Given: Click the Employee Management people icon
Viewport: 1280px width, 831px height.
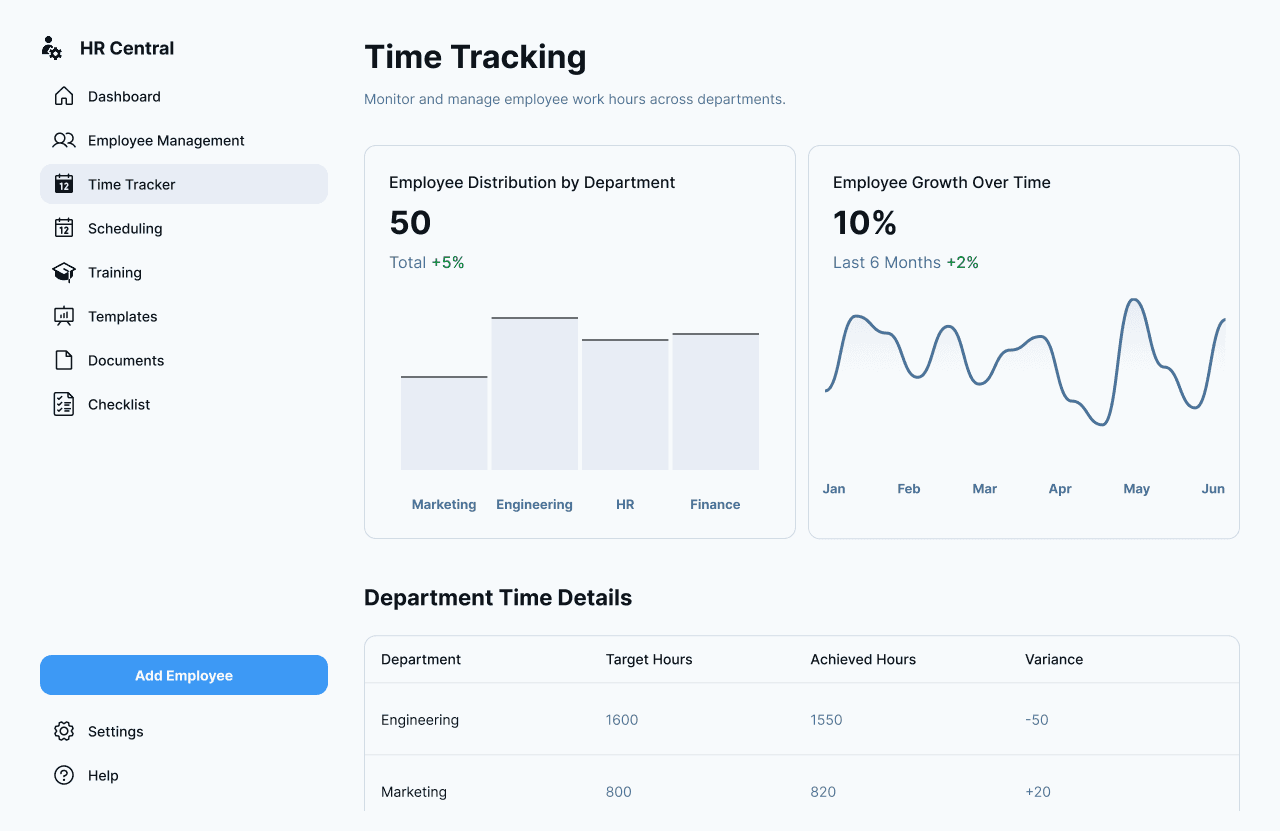Looking at the screenshot, I should 63,140.
